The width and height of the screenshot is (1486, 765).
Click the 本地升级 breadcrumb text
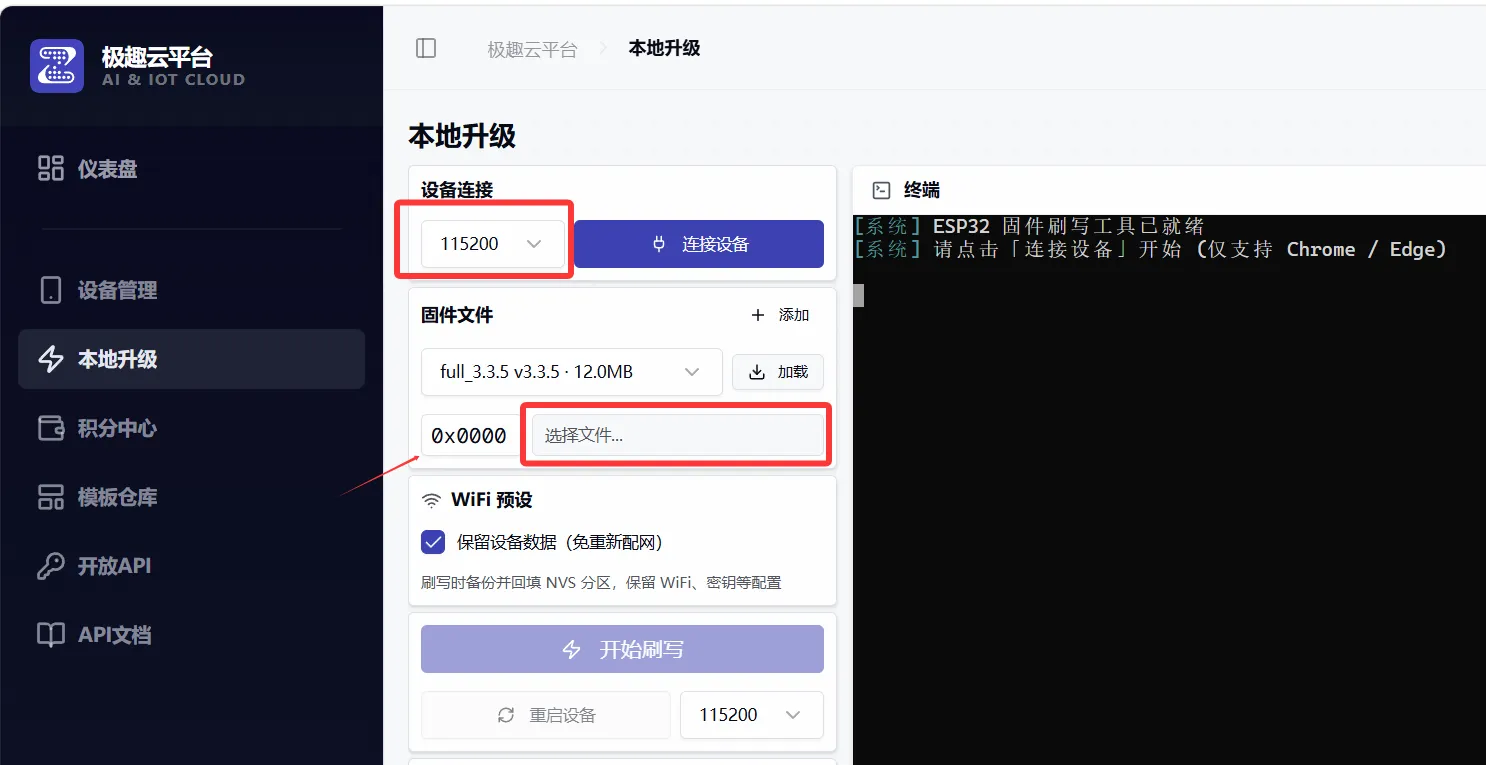coord(664,48)
